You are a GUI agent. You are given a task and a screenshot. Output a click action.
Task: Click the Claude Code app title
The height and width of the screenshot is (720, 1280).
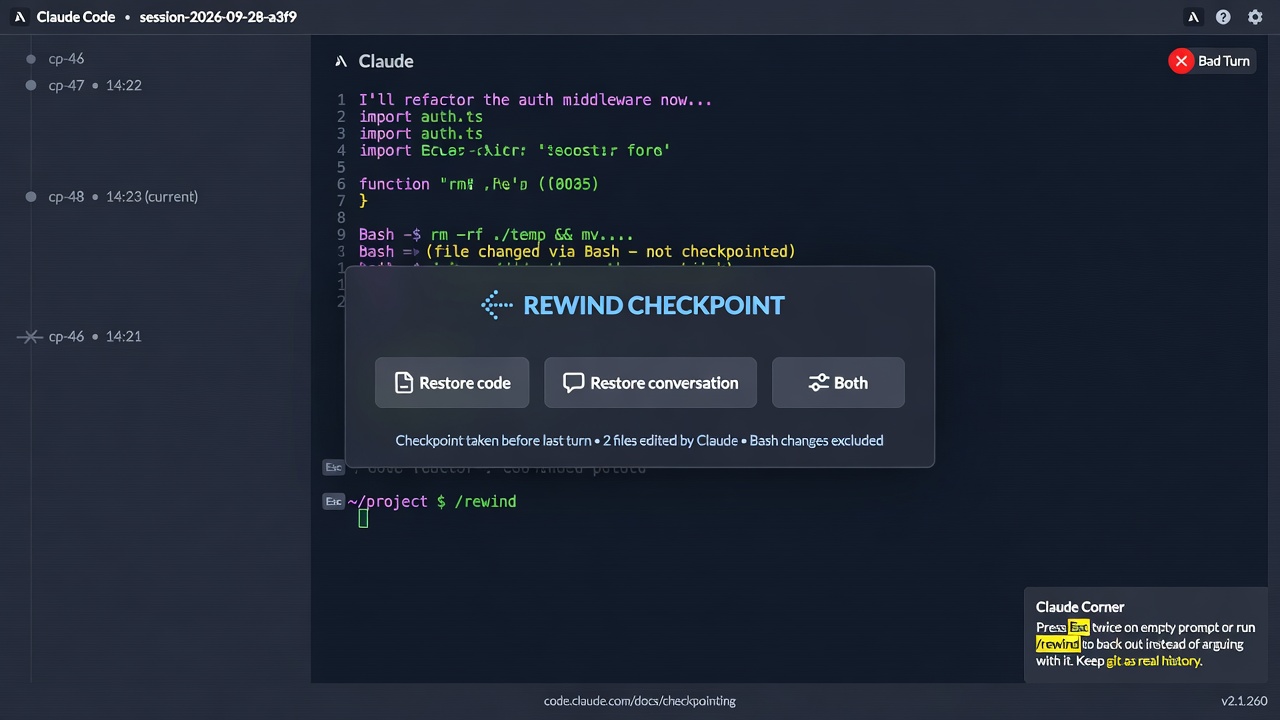[75, 17]
